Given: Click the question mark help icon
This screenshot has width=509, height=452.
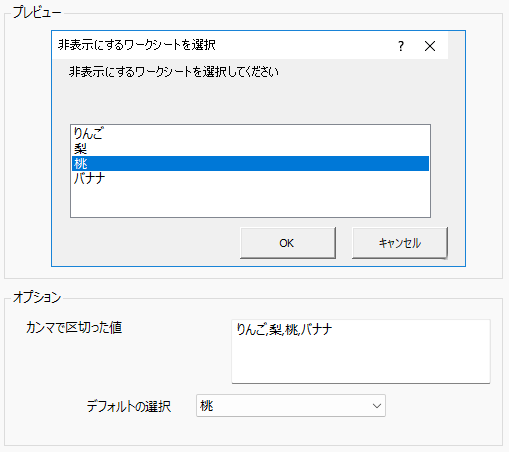Looking at the screenshot, I should [401, 46].
